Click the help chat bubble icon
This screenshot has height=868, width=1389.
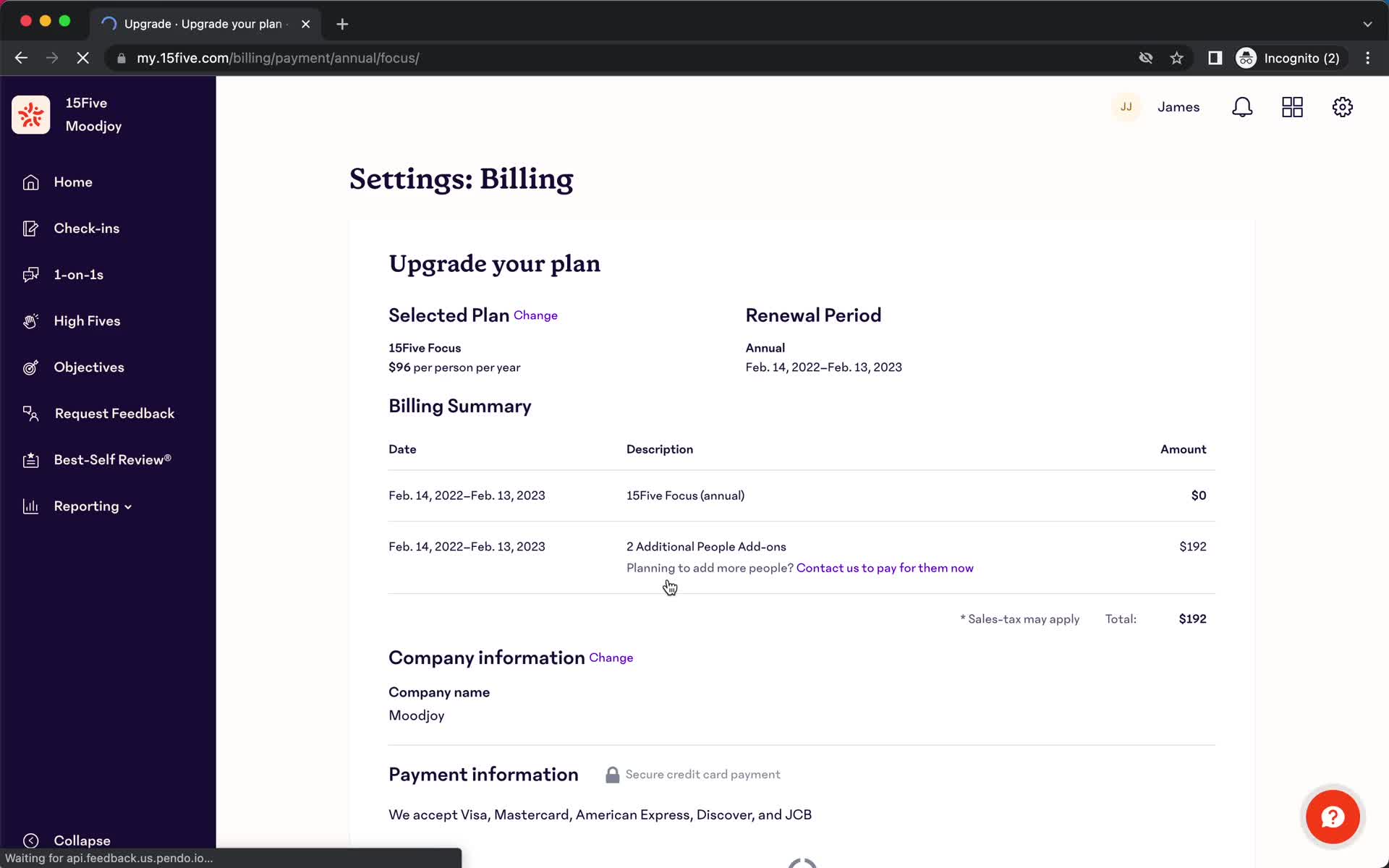click(x=1333, y=817)
